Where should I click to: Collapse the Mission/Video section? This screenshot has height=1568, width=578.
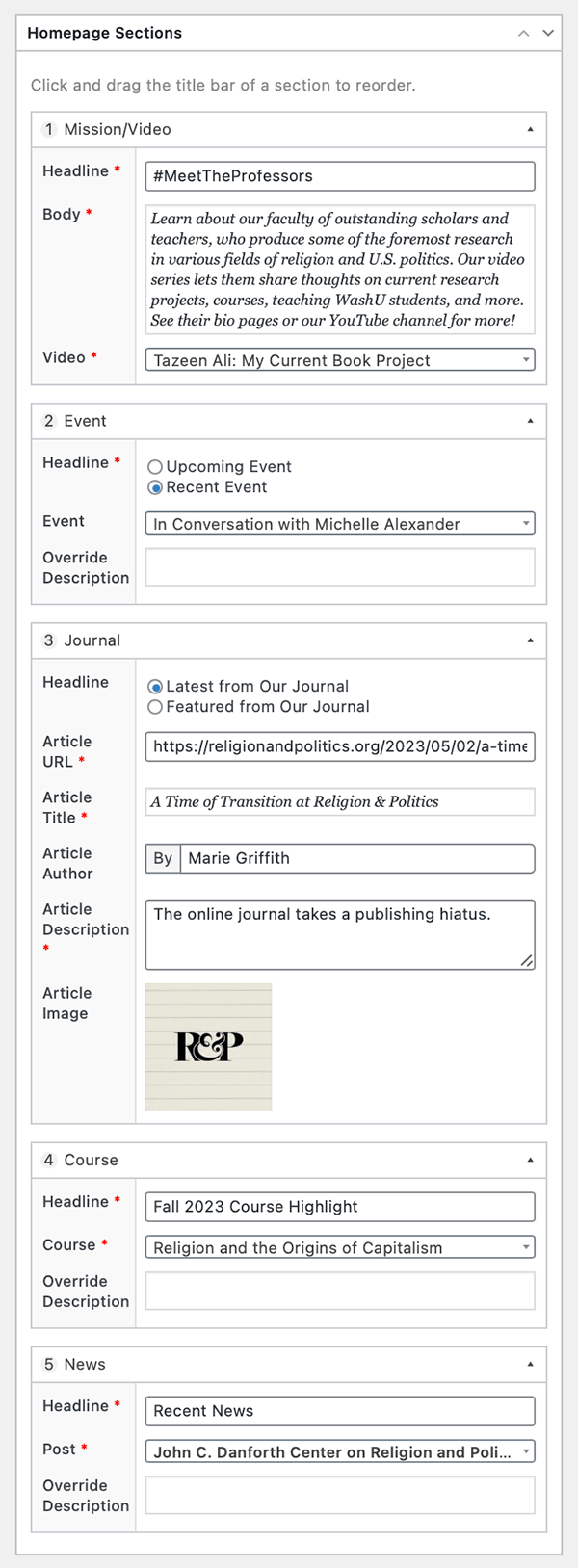(x=530, y=129)
